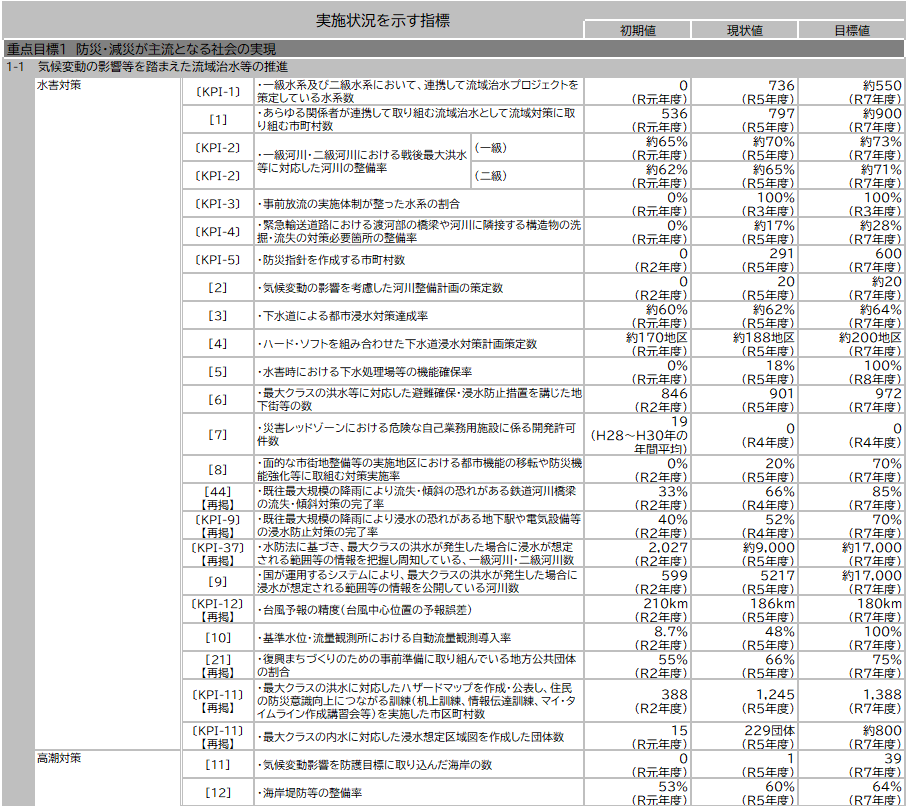Click the 下水道による都市浸水対策達成率 text

click(x=342, y=316)
